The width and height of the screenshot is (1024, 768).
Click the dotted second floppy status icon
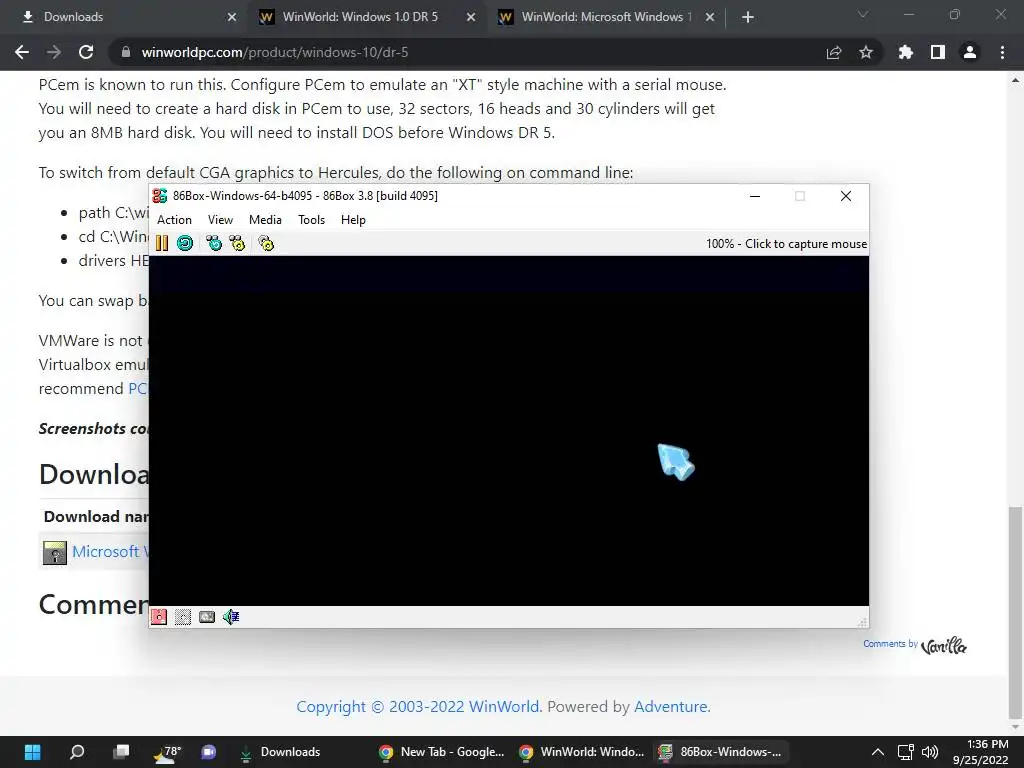click(183, 616)
